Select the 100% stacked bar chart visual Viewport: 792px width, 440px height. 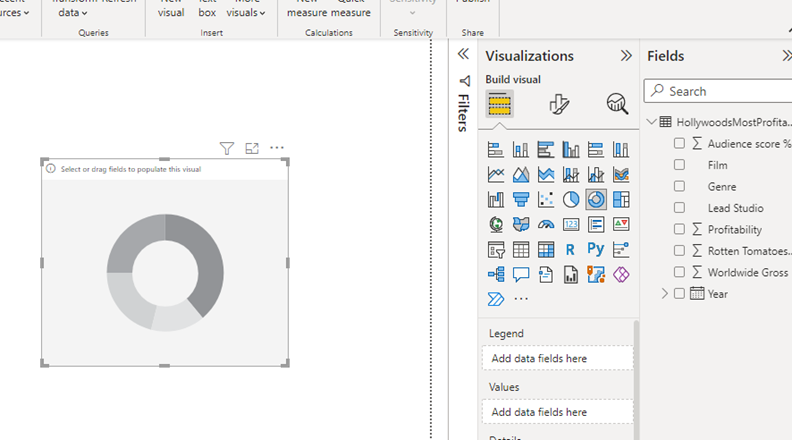(596, 150)
